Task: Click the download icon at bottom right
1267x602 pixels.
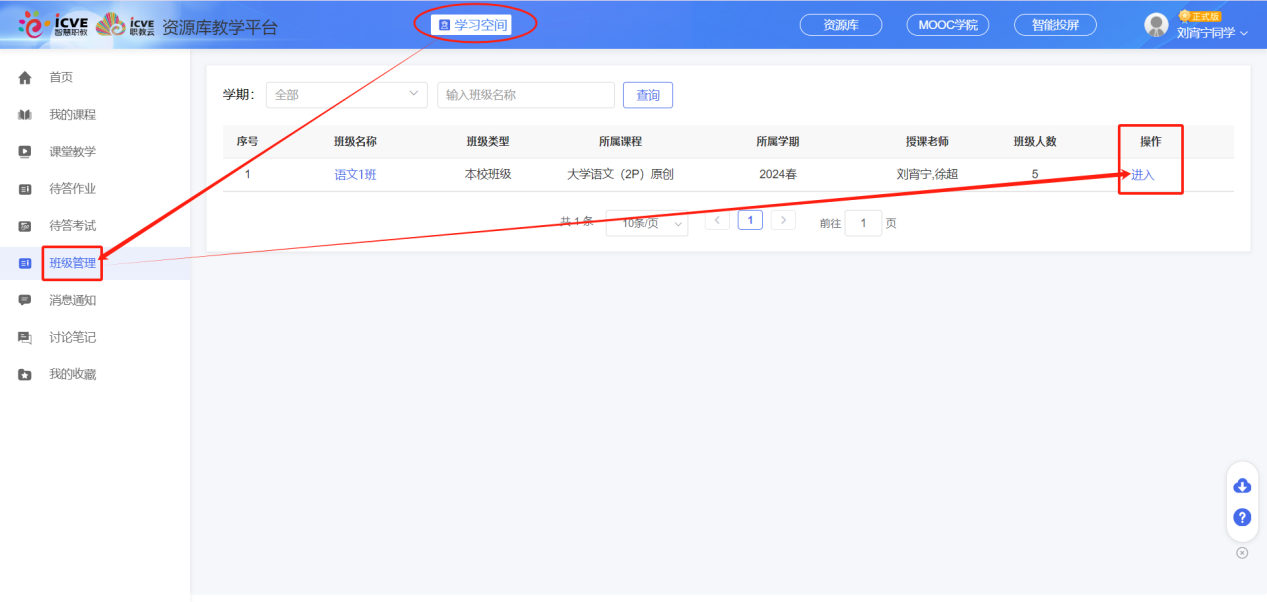Action: click(1241, 485)
